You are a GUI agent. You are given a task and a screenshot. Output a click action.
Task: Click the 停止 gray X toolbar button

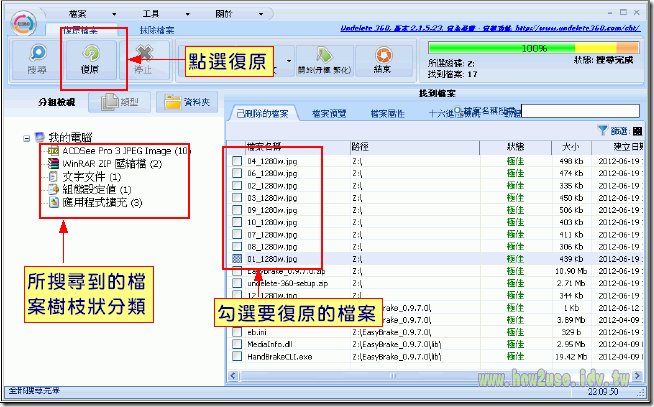coord(144,59)
